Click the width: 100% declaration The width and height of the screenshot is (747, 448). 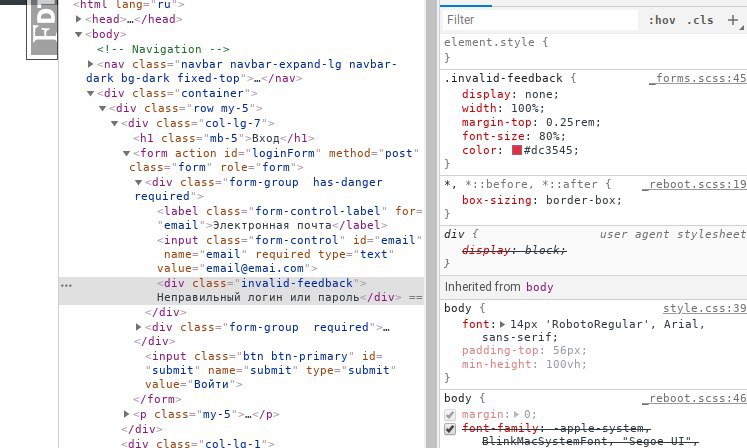click(x=503, y=108)
